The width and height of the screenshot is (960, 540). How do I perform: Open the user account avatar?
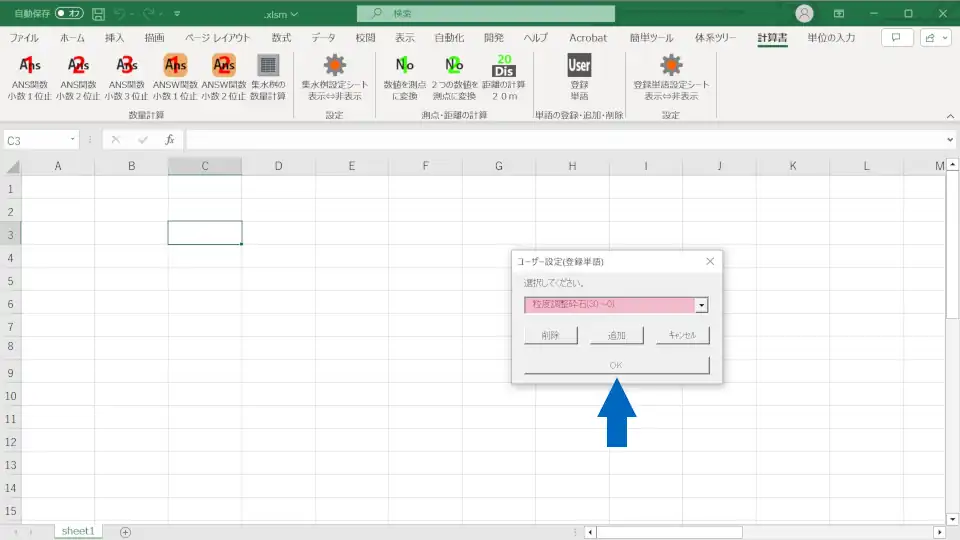pos(804,13)
